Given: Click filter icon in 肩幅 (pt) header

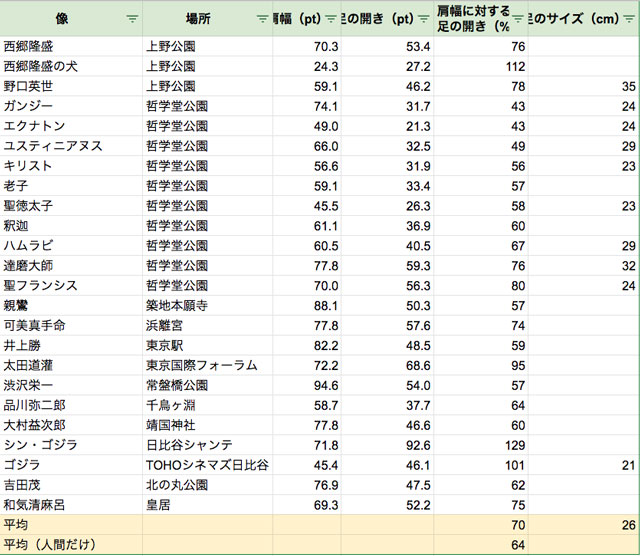Looking at the screenshot, I should pos(330,19).
